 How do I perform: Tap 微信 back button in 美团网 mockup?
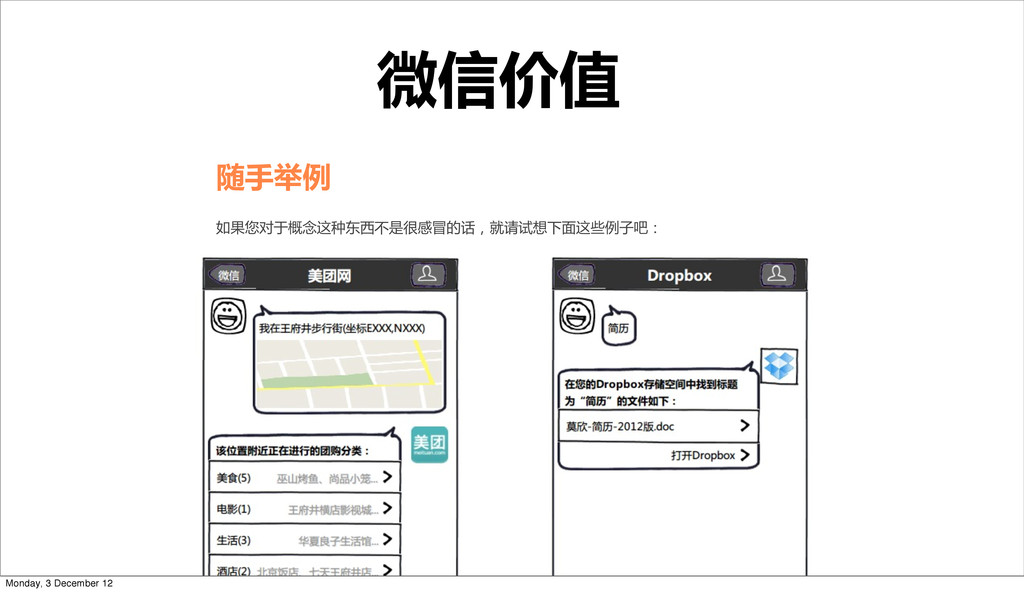(x=227, y=275)
